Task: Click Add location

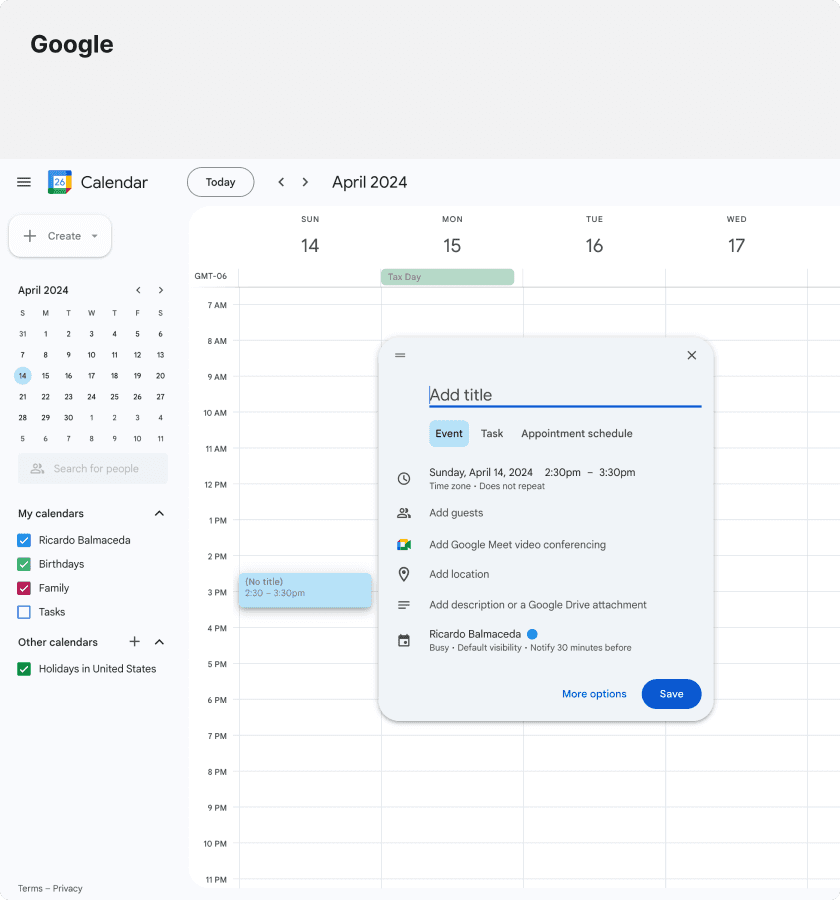Action: [459, 574]
